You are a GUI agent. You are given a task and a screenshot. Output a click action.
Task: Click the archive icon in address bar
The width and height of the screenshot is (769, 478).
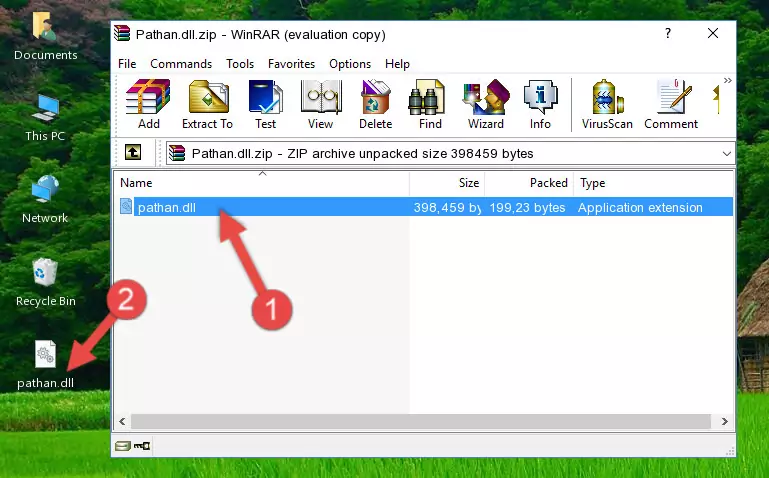(x=177, y=153)
